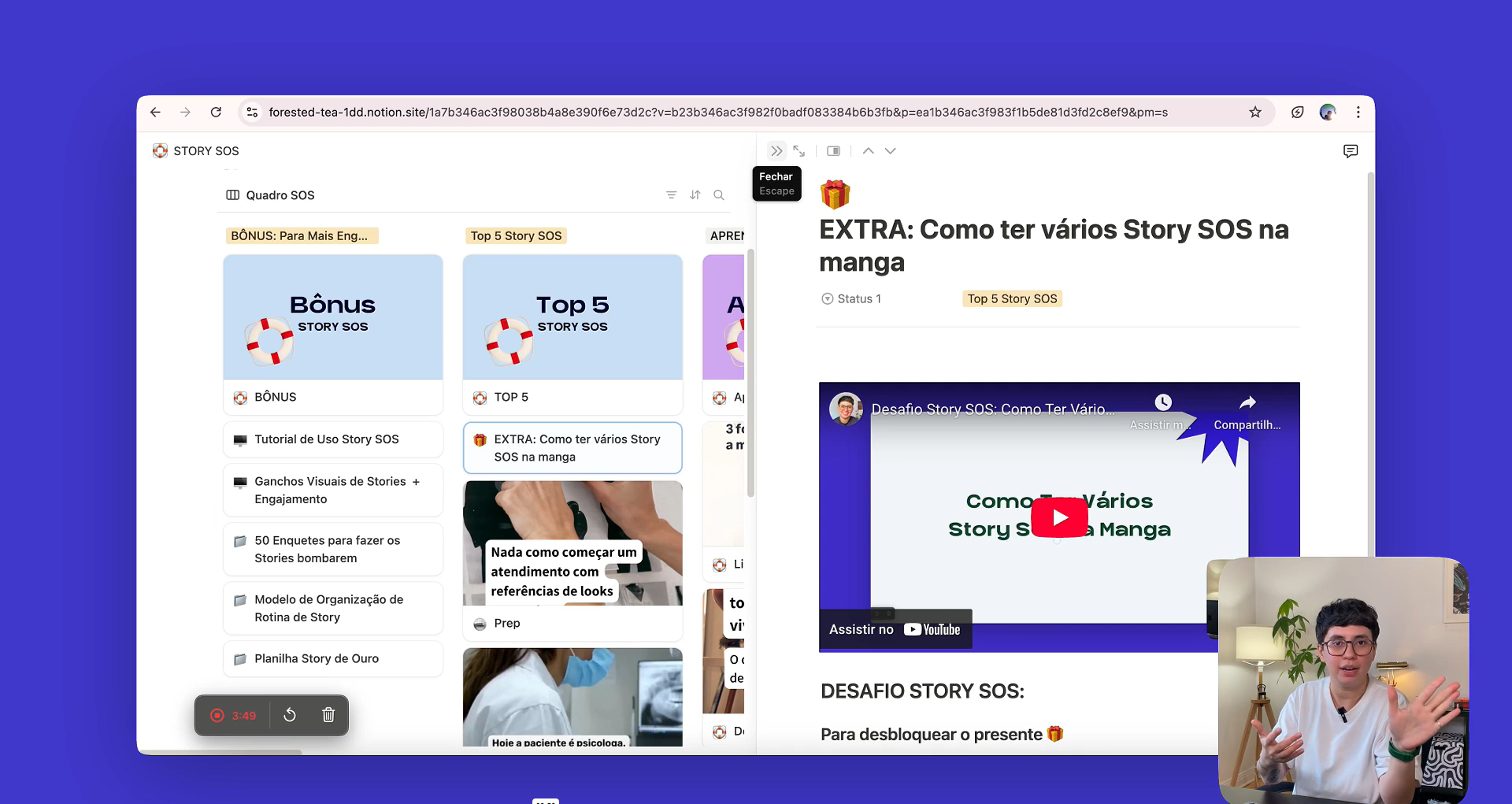Image resolution: width=1512 pixels, height=804 pixels.
Task: Open Modelo de Organização de Rotina card
Action: [x=333, y=608]
